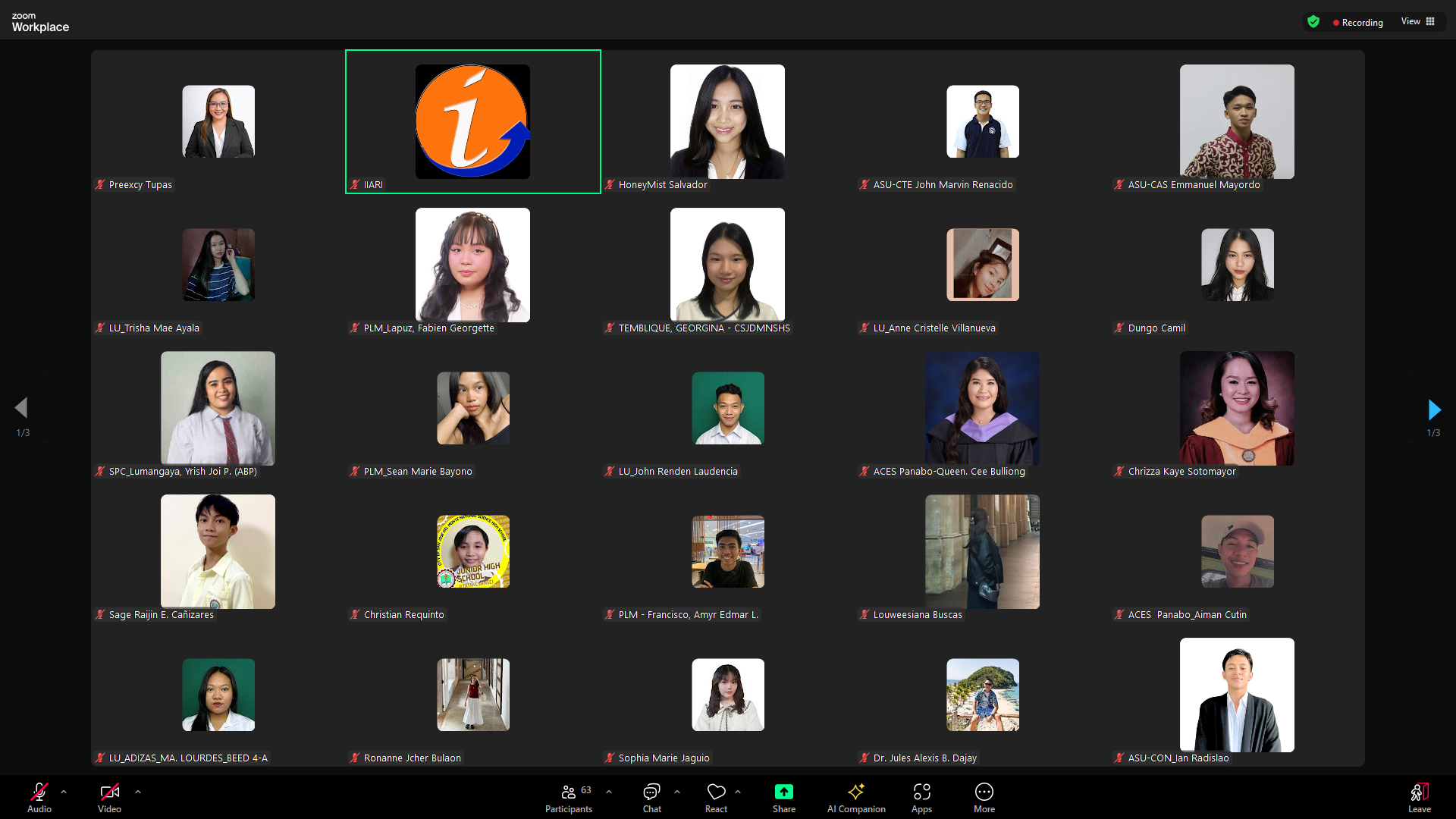Expand the audio settings arrow

[64, 792]
